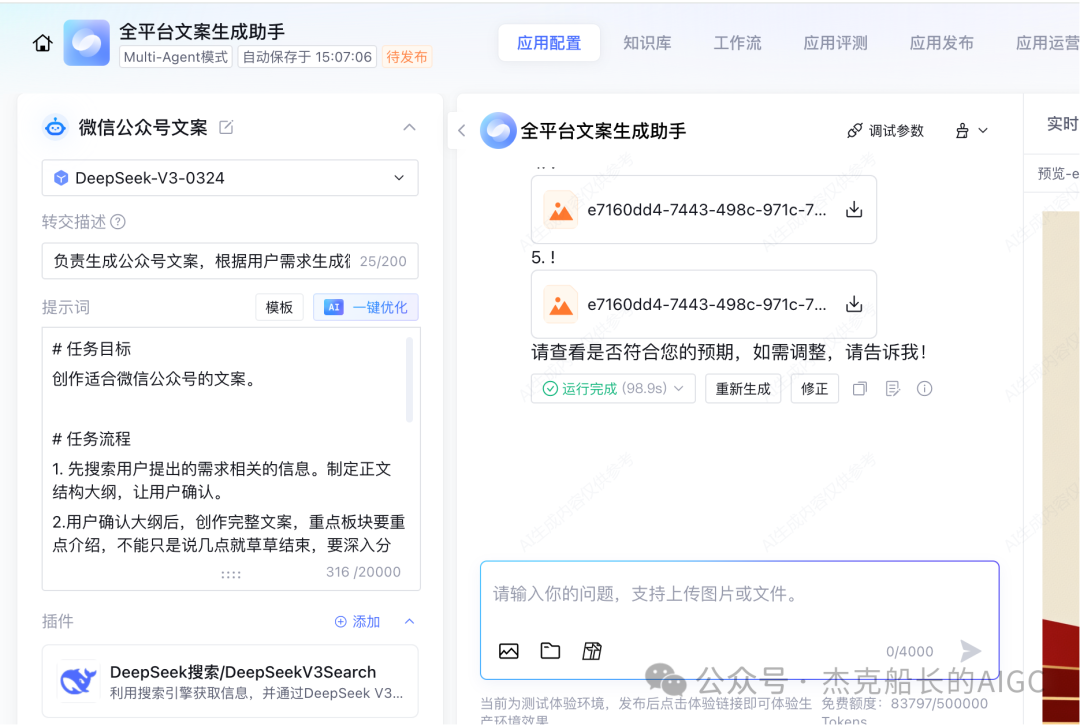Screen dimensions: 1080x725
Task: Click inside the 提示词 prompt text area
Action: click(x=231, y=459)
